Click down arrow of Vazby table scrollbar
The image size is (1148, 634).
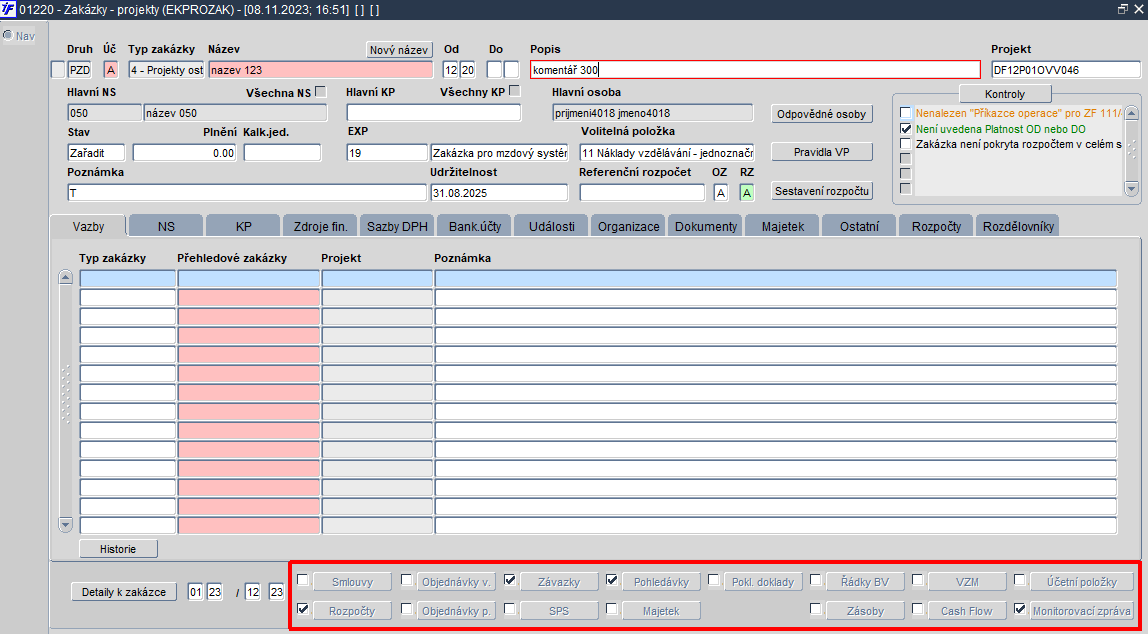[x=65, y=524]
